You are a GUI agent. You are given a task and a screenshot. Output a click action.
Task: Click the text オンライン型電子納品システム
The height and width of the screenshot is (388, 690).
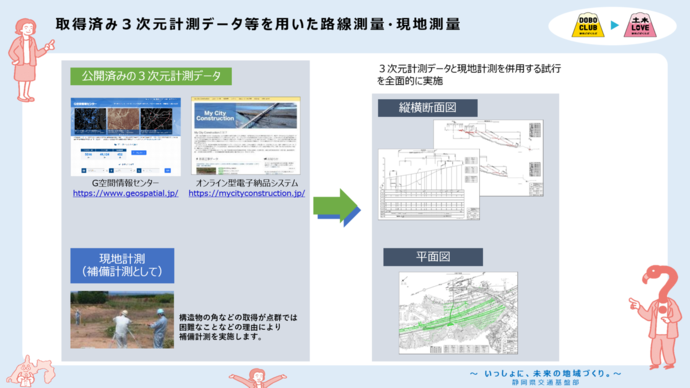point(247,183)
